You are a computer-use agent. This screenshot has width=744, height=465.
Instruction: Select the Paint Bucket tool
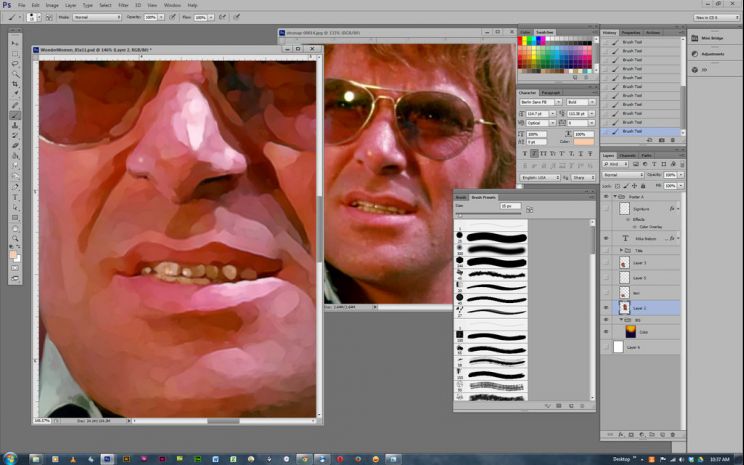tap(15, 156)
